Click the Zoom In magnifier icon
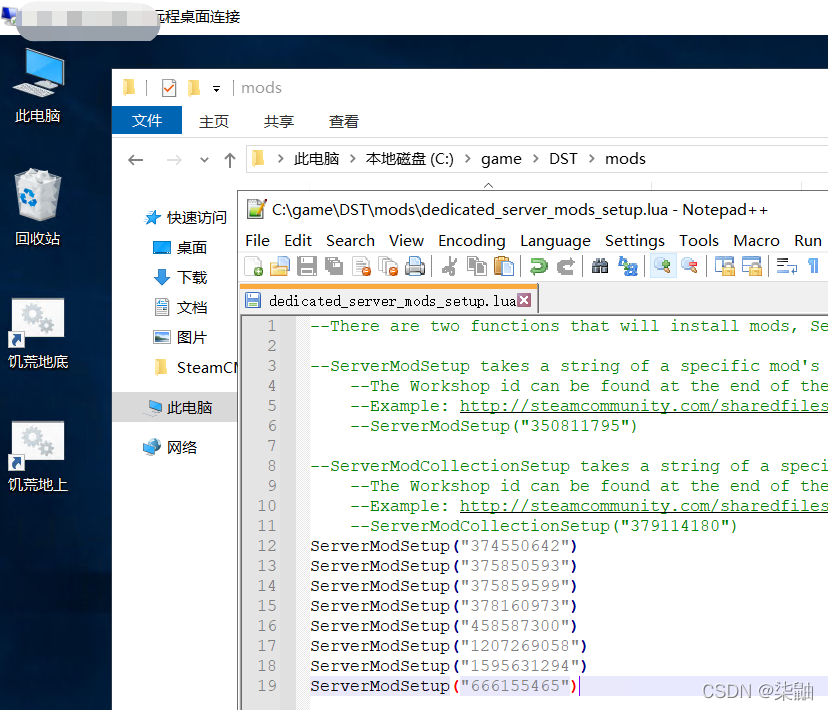The width and height of the screenshot is (828, 710). (x=662, y=266)
